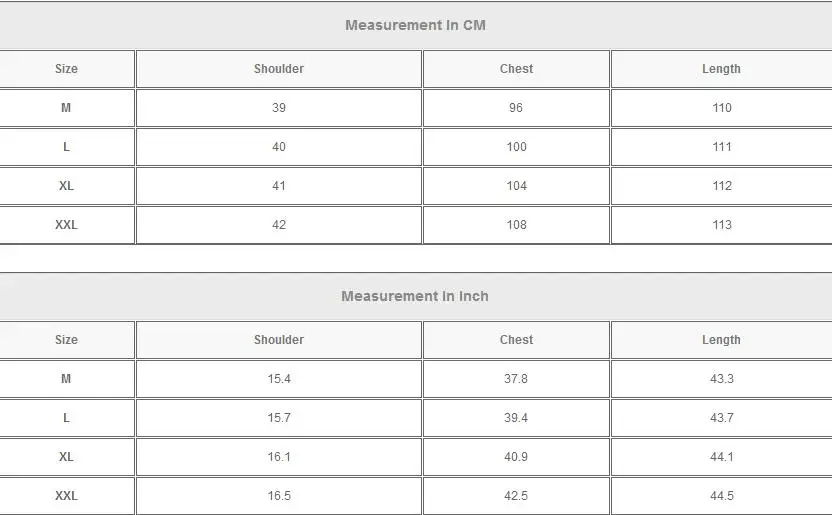Select the chest value 39.4 cell
The width and height of the screenshot is (832, 515).
(x=516, y=418)
